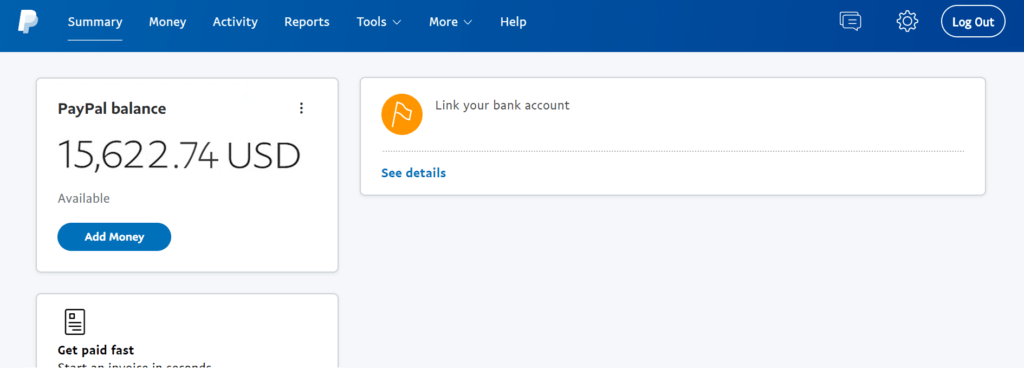This screenshot has width=1024, height=368.
Task: Open the Help page
Action: pos(513,22)
